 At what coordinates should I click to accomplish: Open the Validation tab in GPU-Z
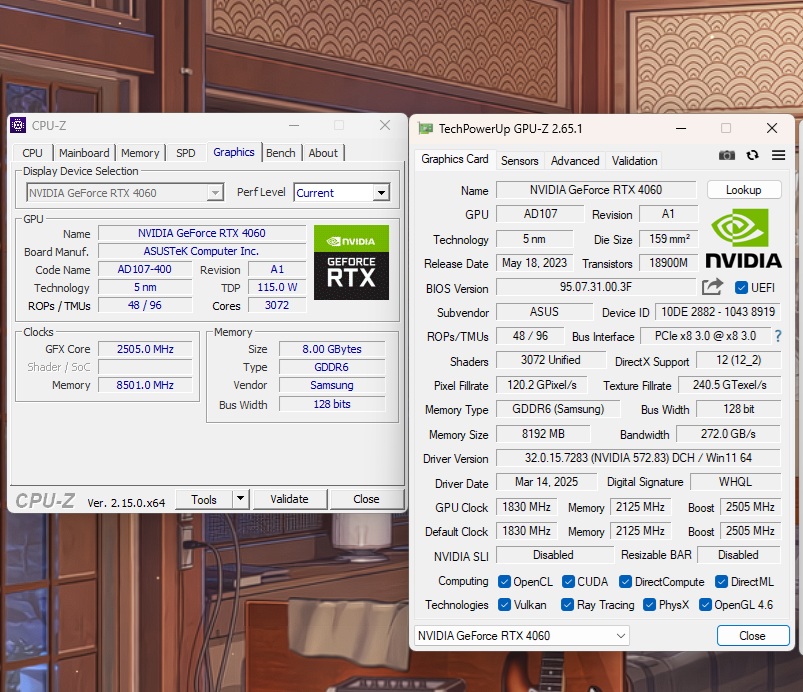point(635,161)
